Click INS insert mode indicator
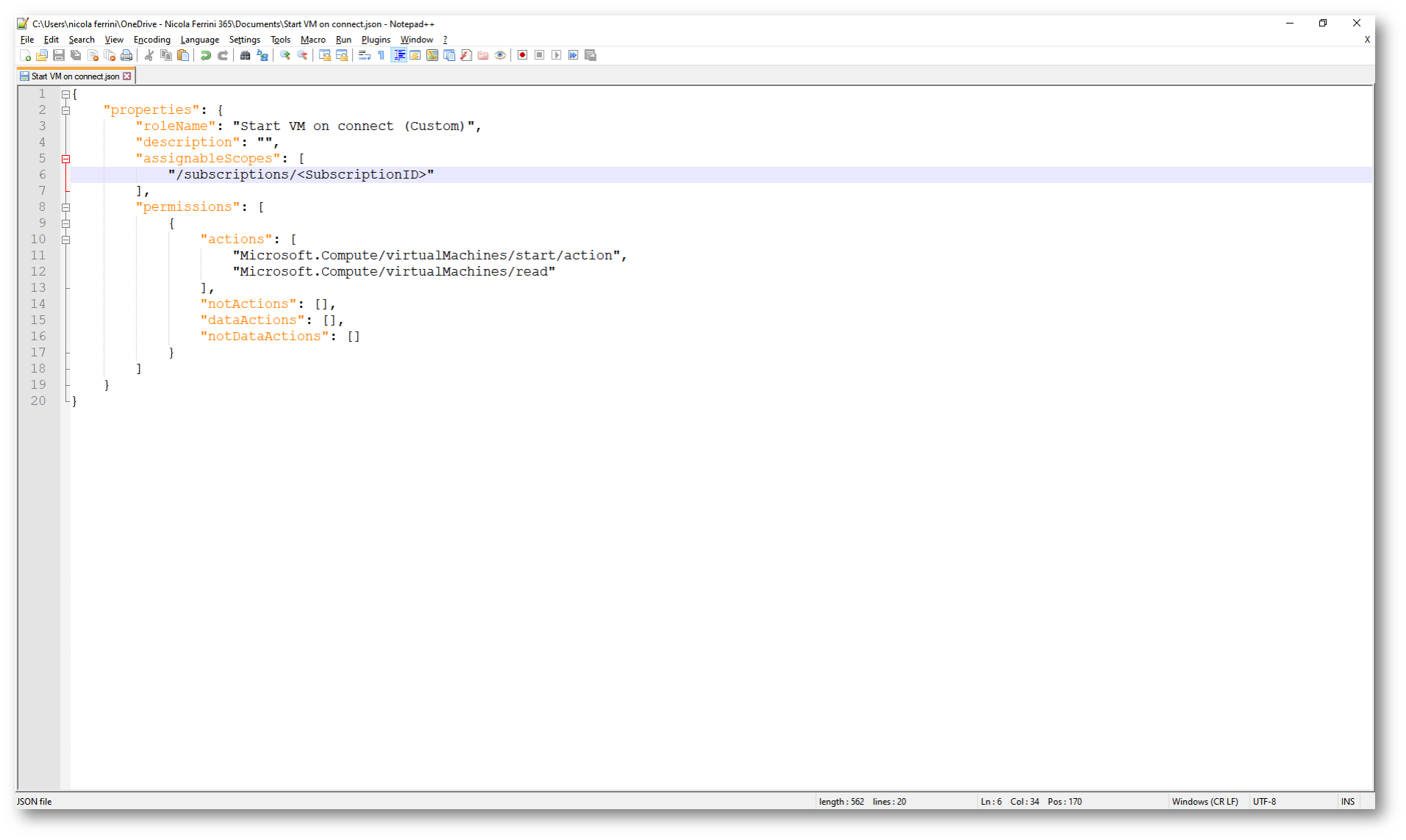This screenshot has height=840, width=1406. [x=1348, y=802]
